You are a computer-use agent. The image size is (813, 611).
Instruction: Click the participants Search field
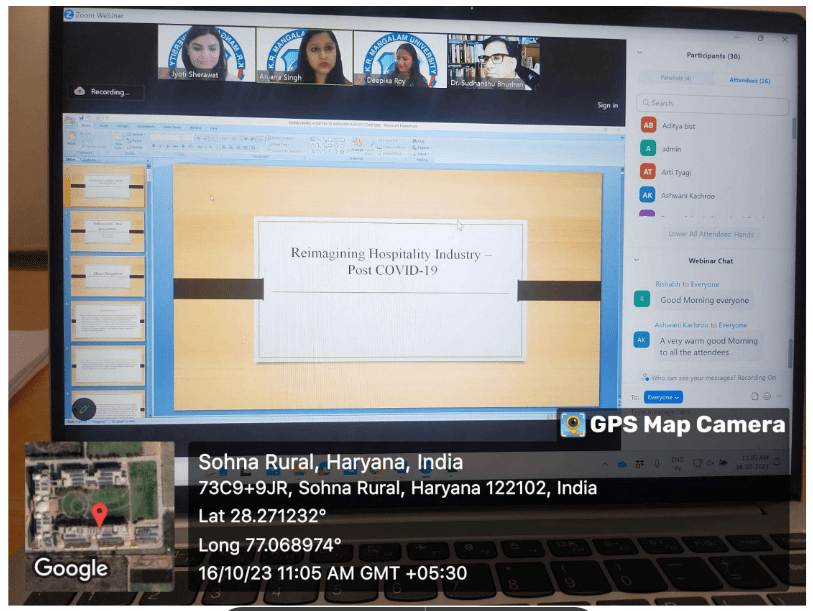(x=714, y=103)
